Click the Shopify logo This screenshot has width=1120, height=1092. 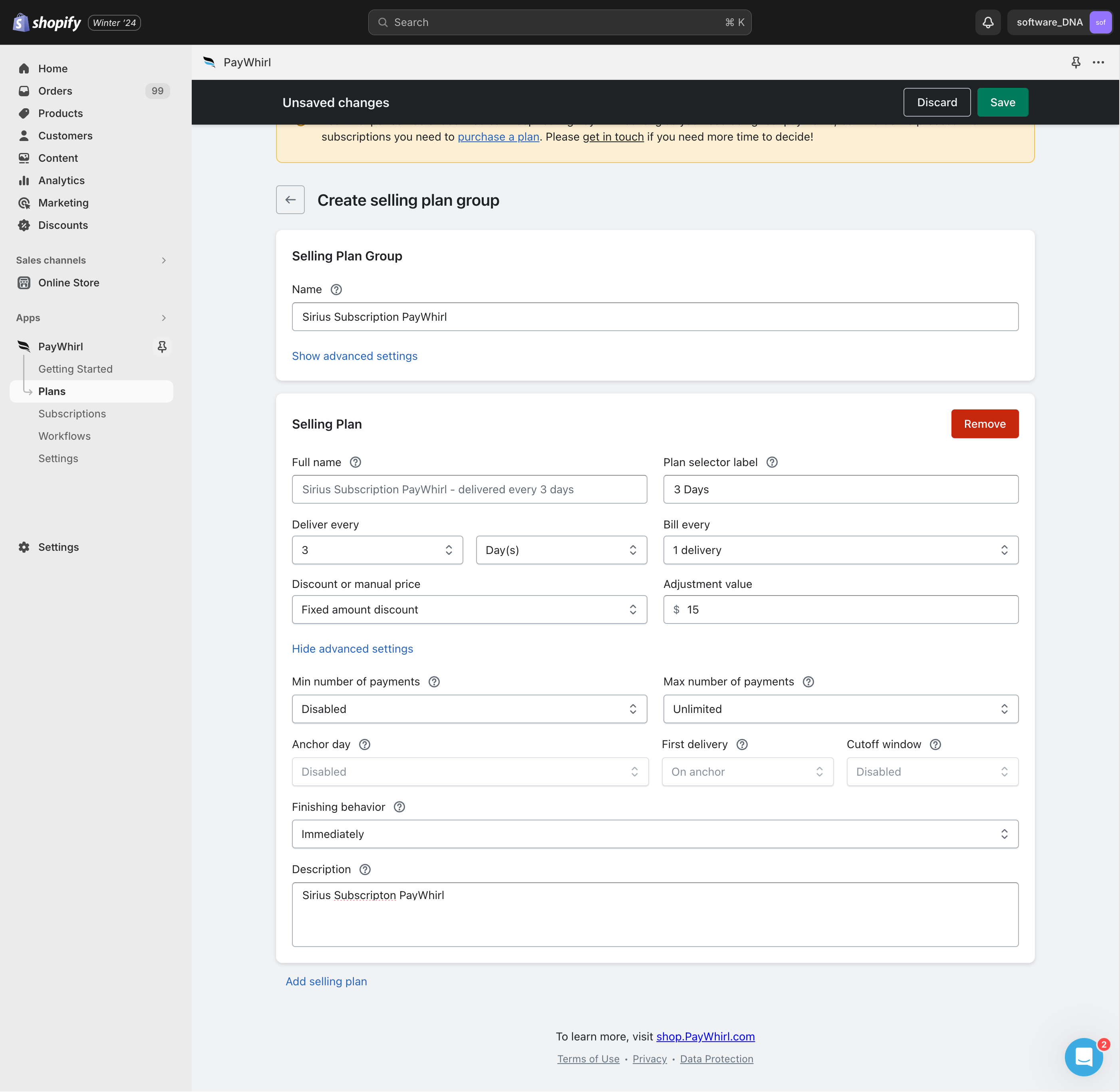47,22
